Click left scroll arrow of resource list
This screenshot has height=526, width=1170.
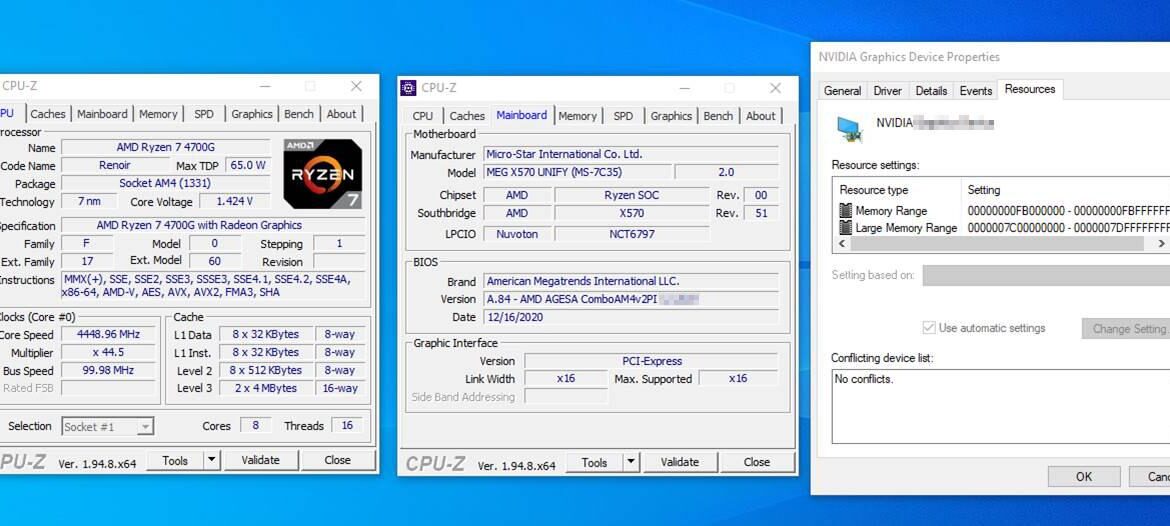pos(842,244)
